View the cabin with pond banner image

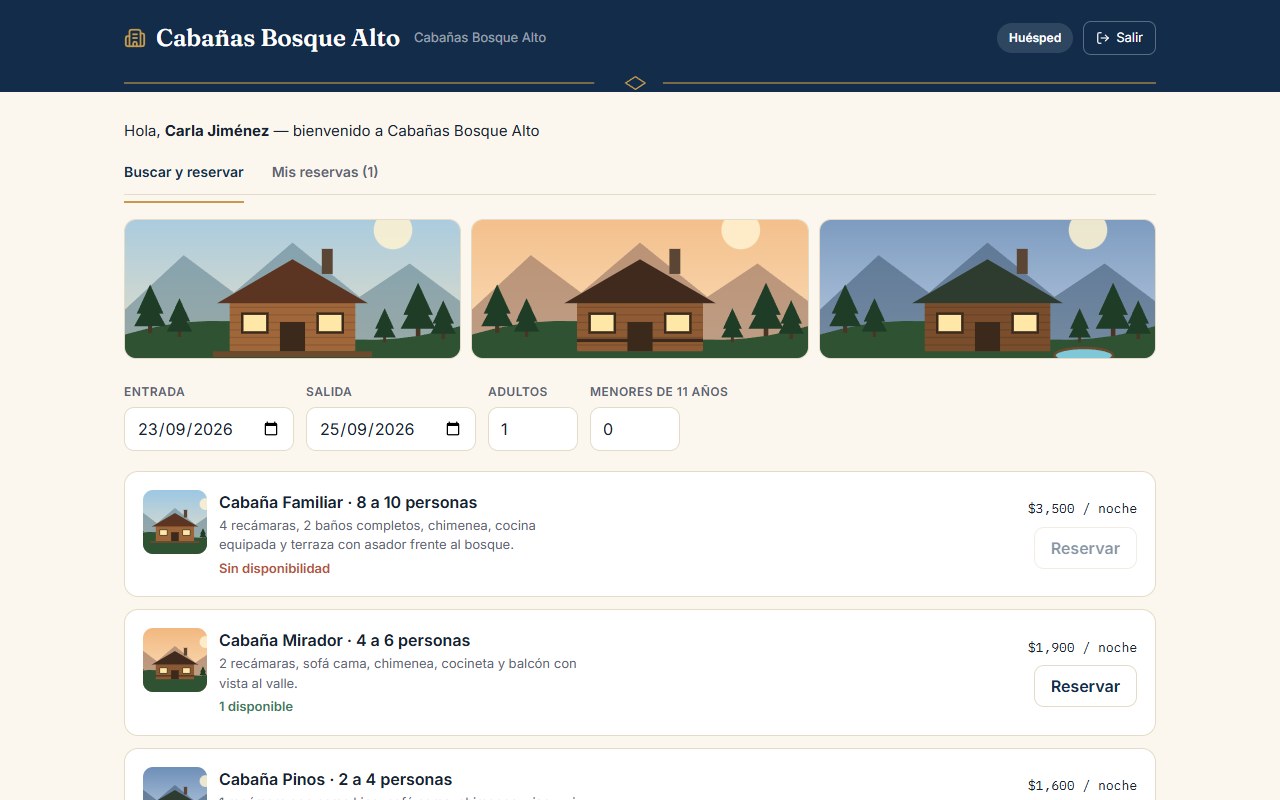(987, 289)
